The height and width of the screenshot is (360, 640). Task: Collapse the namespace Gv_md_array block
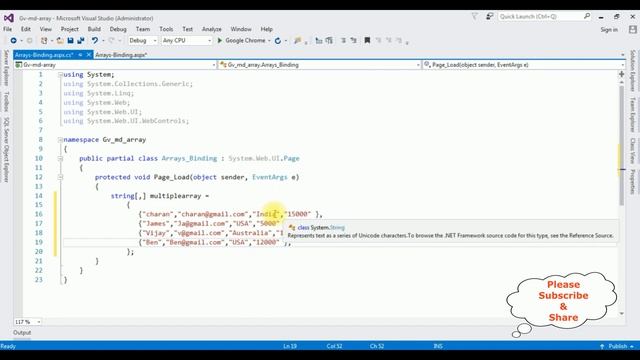[x=60, y=140]
